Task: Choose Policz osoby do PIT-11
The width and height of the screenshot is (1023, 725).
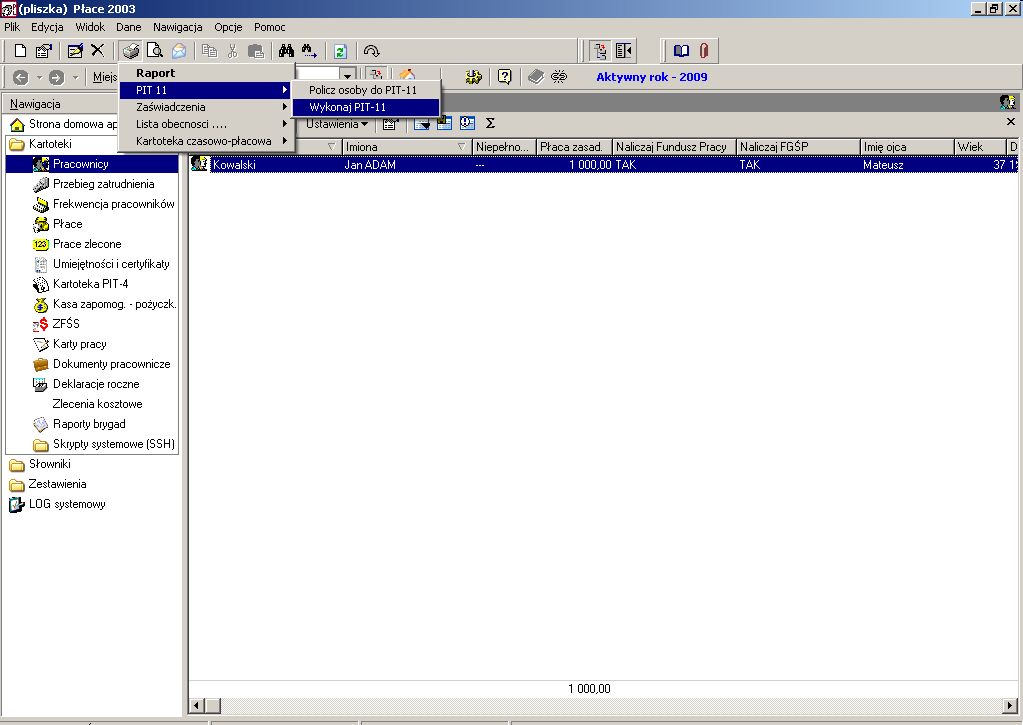Action: pyautogui.click(x=365, y=90)
